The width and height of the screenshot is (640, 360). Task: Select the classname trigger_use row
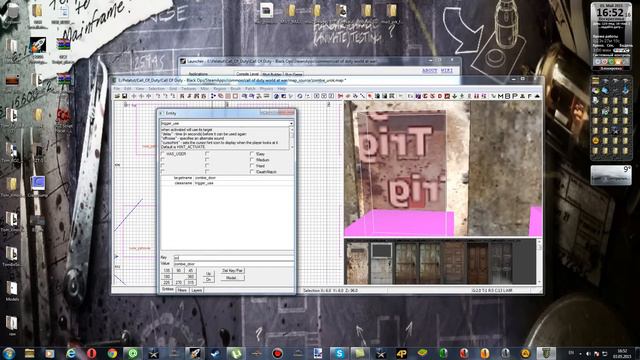pos(227,183)
